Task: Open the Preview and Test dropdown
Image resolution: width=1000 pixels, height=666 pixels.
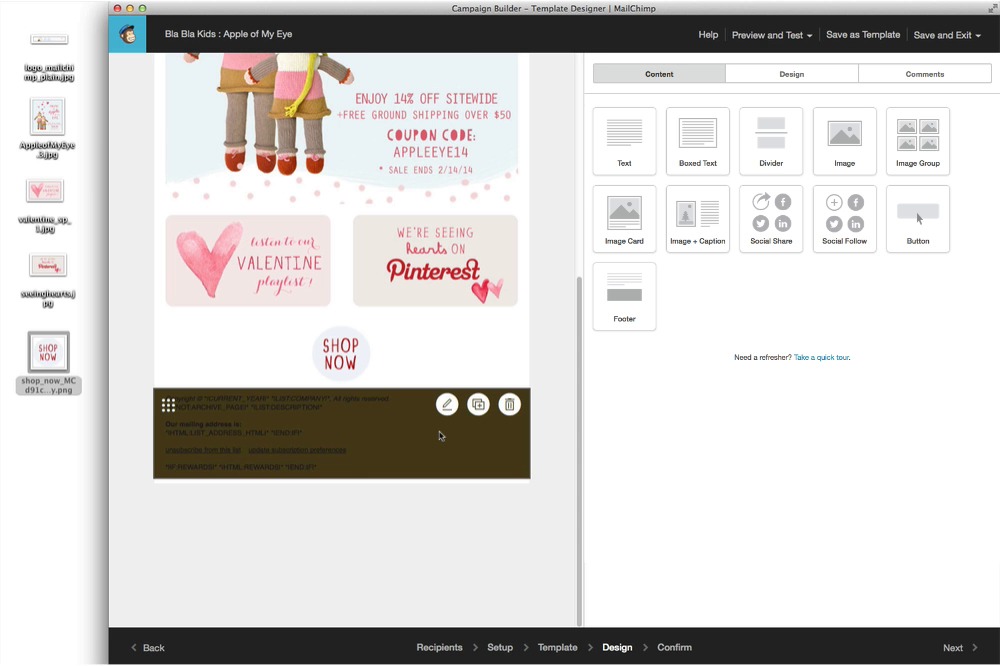Action: click(x=771, y=35)
